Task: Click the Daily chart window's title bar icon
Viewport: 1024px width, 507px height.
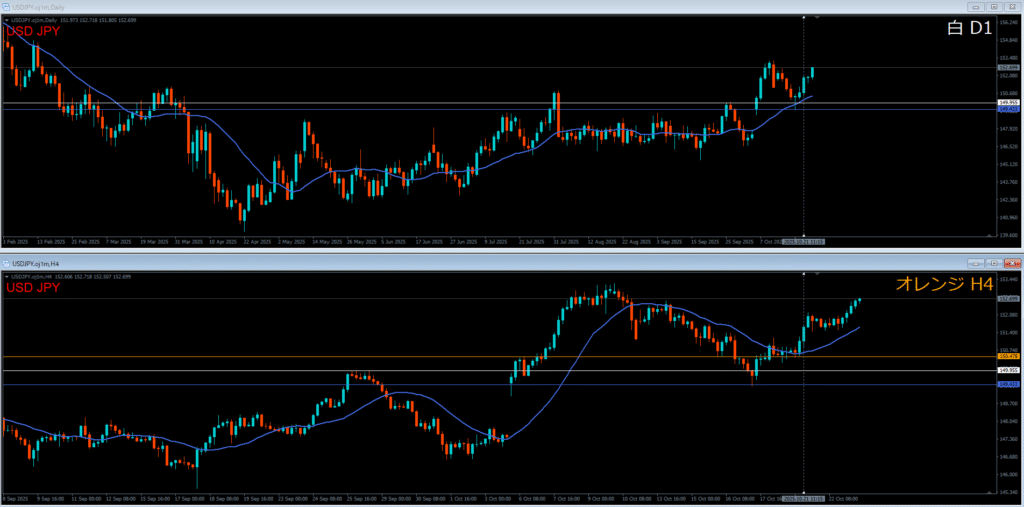Action: [6, 6]
